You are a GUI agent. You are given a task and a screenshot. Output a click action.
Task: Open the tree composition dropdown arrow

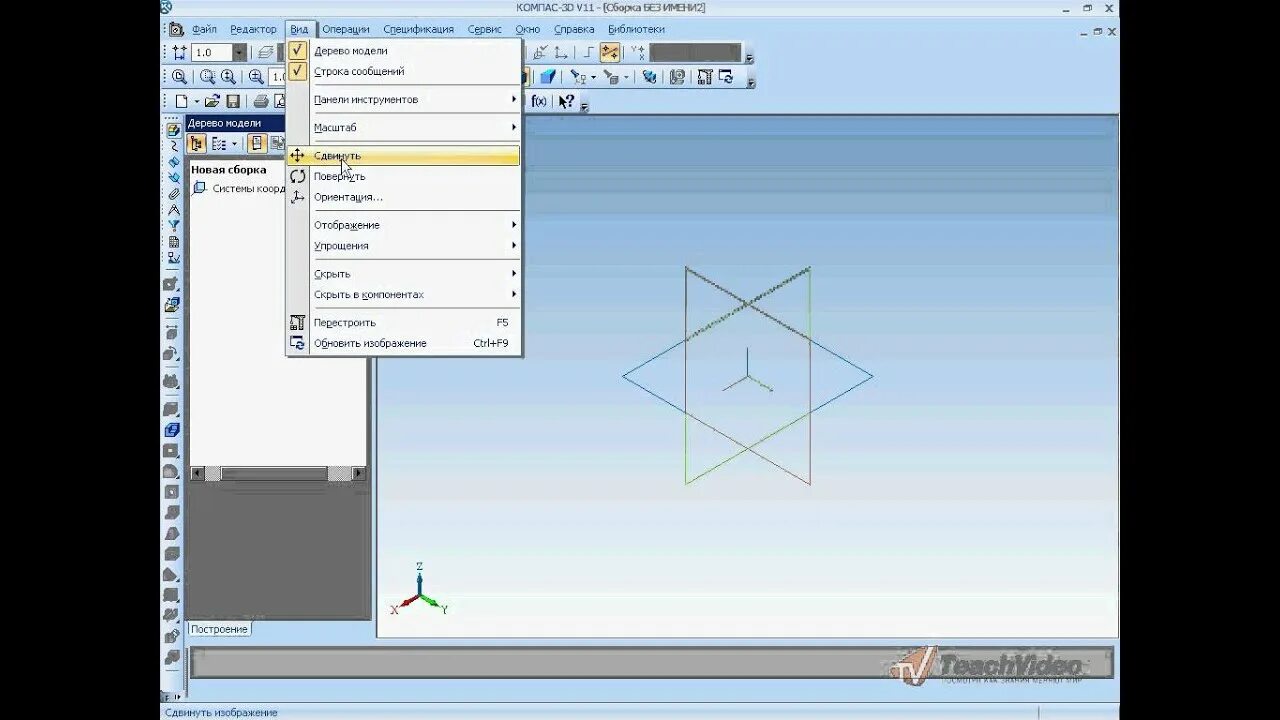coord(234,143)
